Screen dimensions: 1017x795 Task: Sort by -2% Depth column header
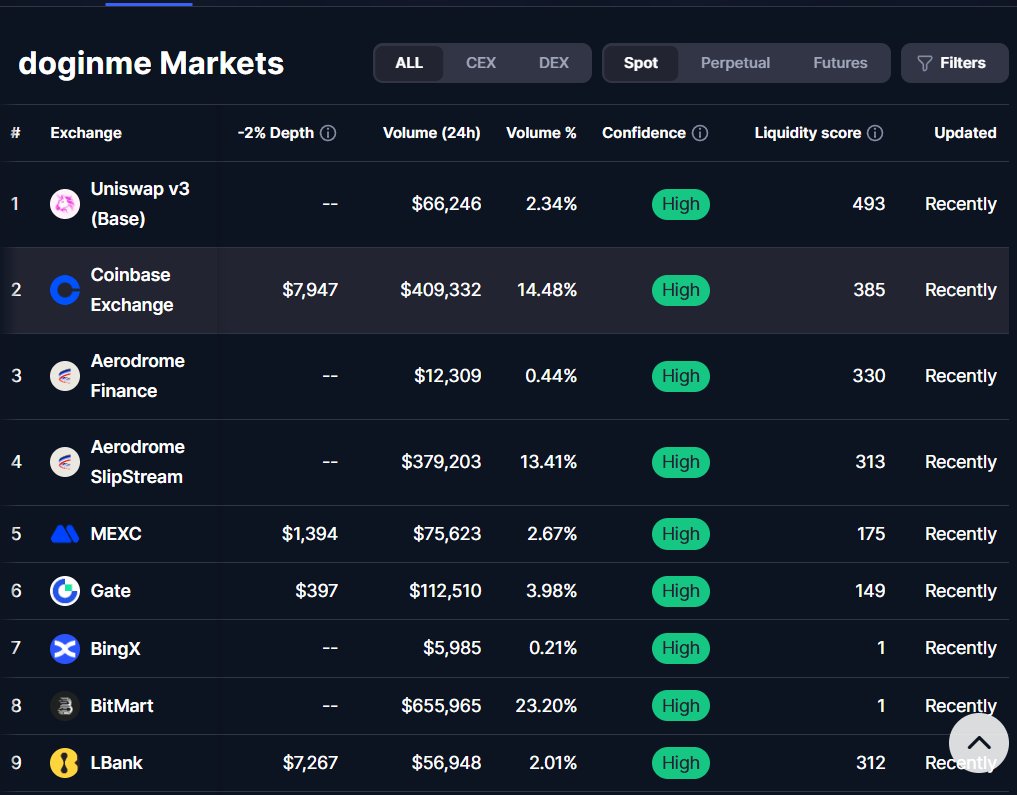[276, 133]
